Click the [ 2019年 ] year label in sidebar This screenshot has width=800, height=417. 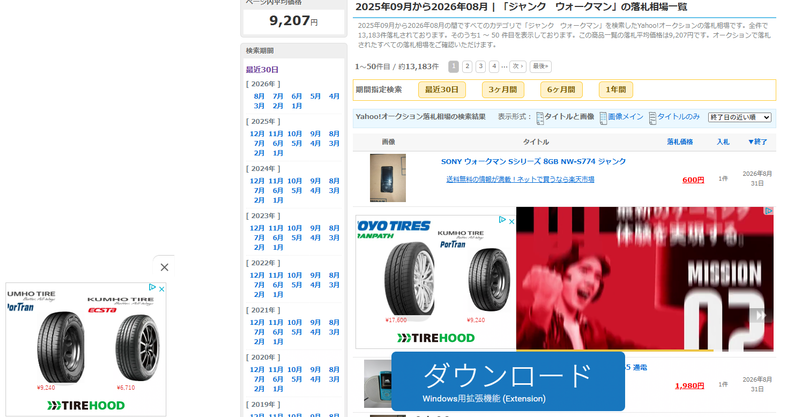263,405
